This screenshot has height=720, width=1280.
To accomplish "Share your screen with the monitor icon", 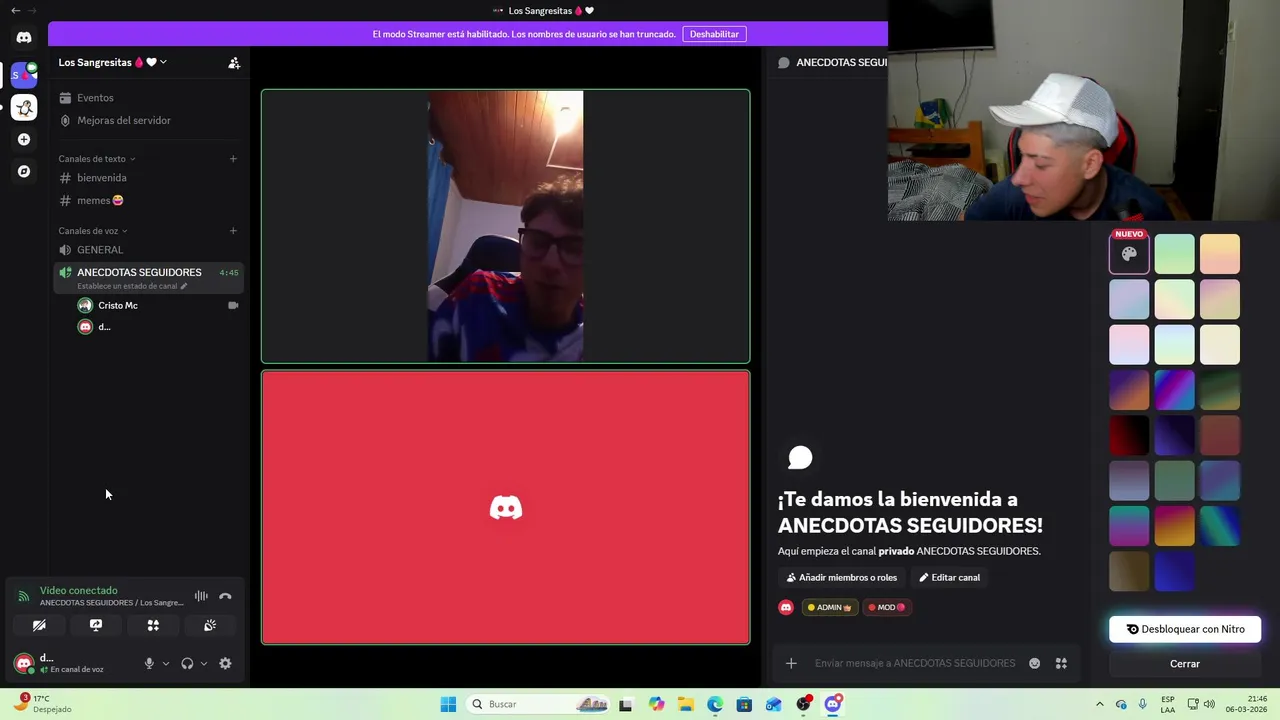I will (96, 625).
